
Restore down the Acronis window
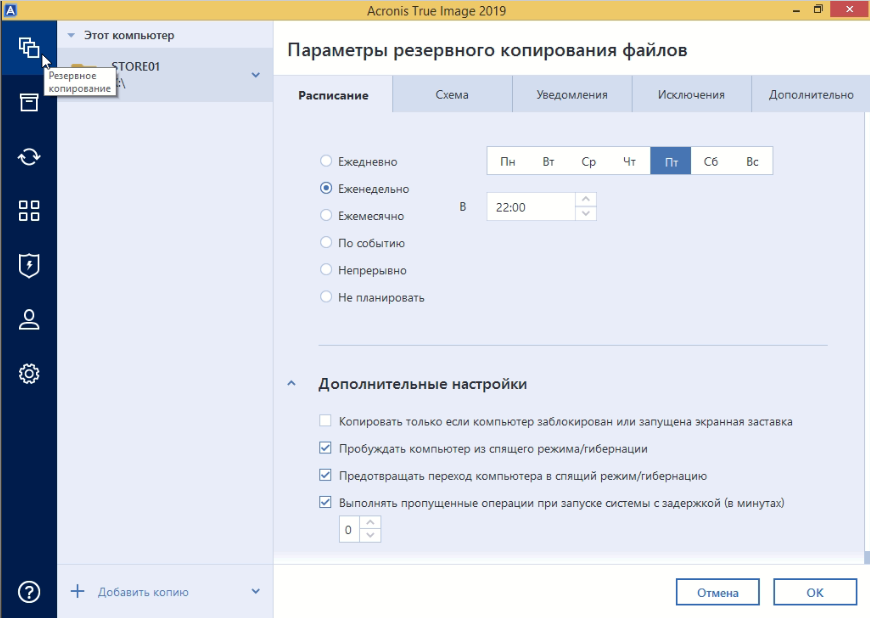click(x=818, y=9)
